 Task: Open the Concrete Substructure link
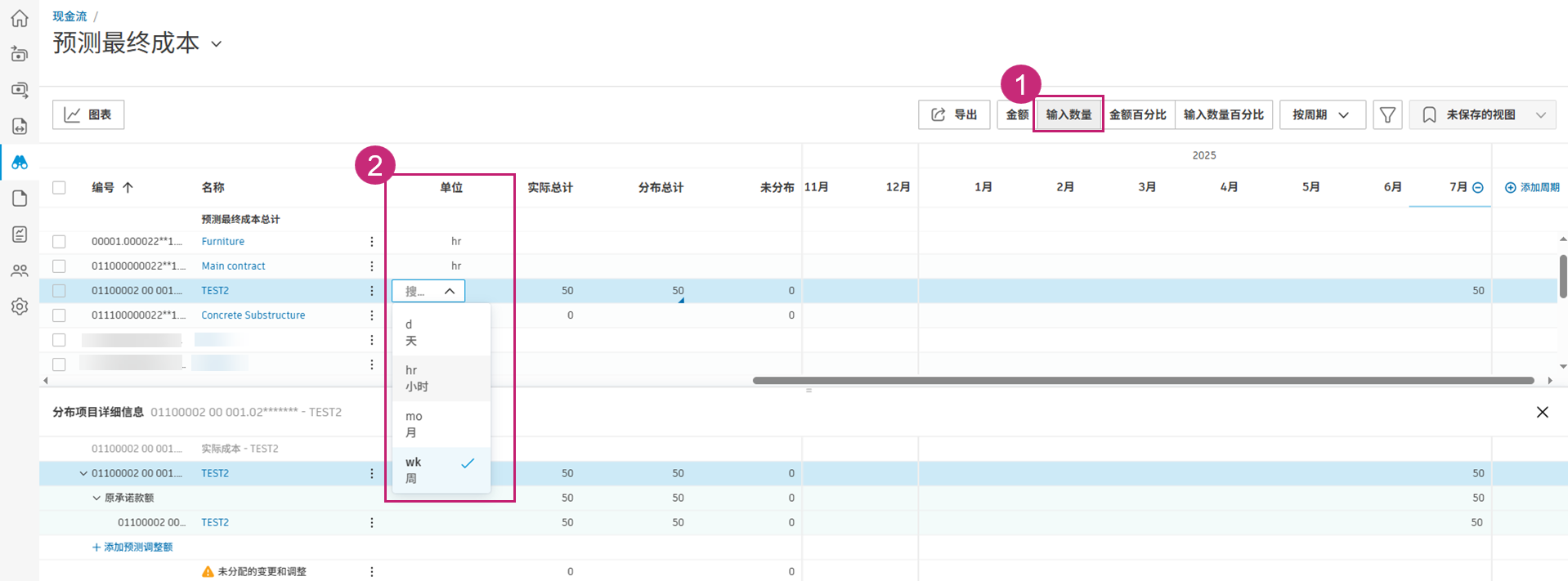coord(253,315)
